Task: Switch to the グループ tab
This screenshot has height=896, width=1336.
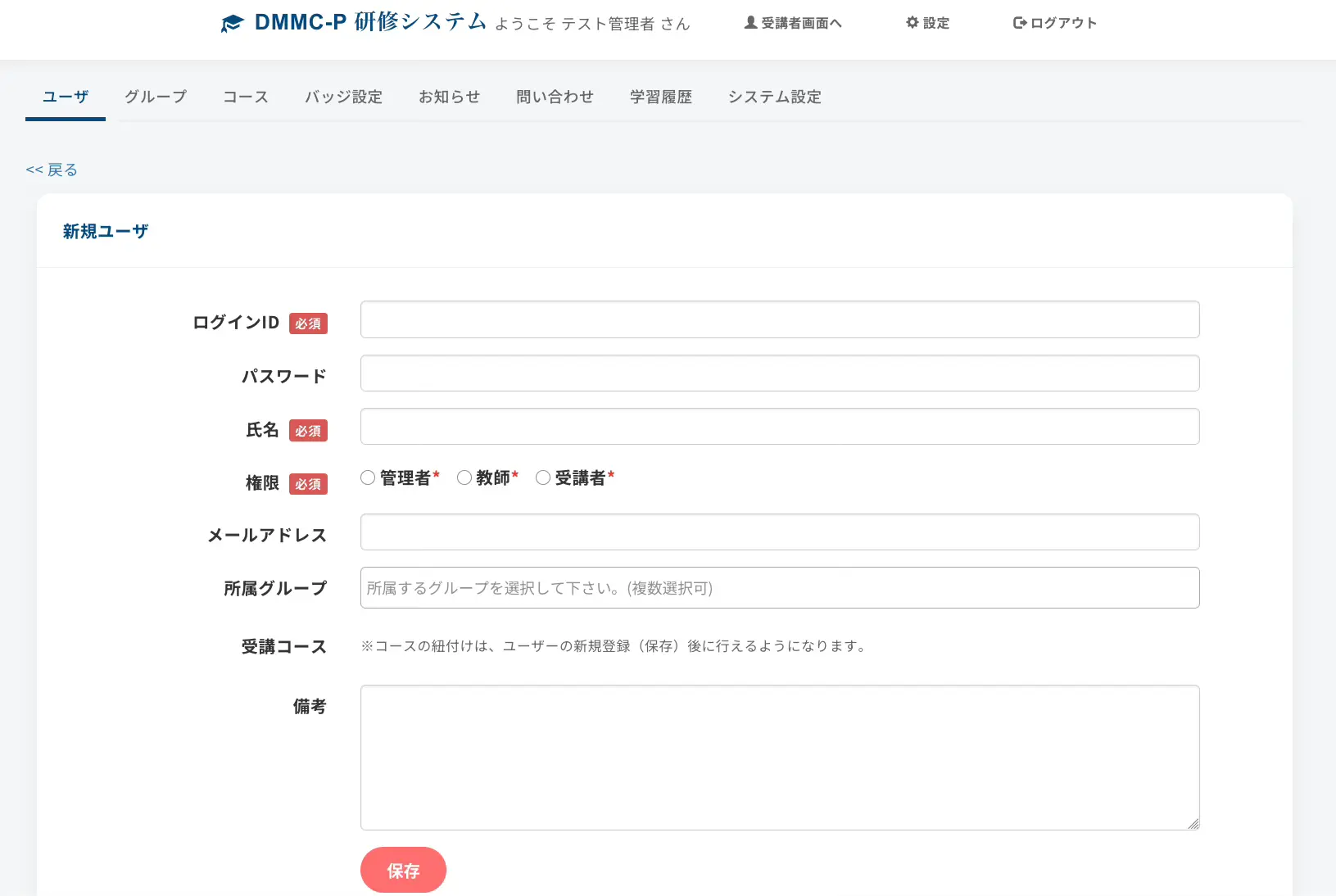Action: (x=156, y=97)
